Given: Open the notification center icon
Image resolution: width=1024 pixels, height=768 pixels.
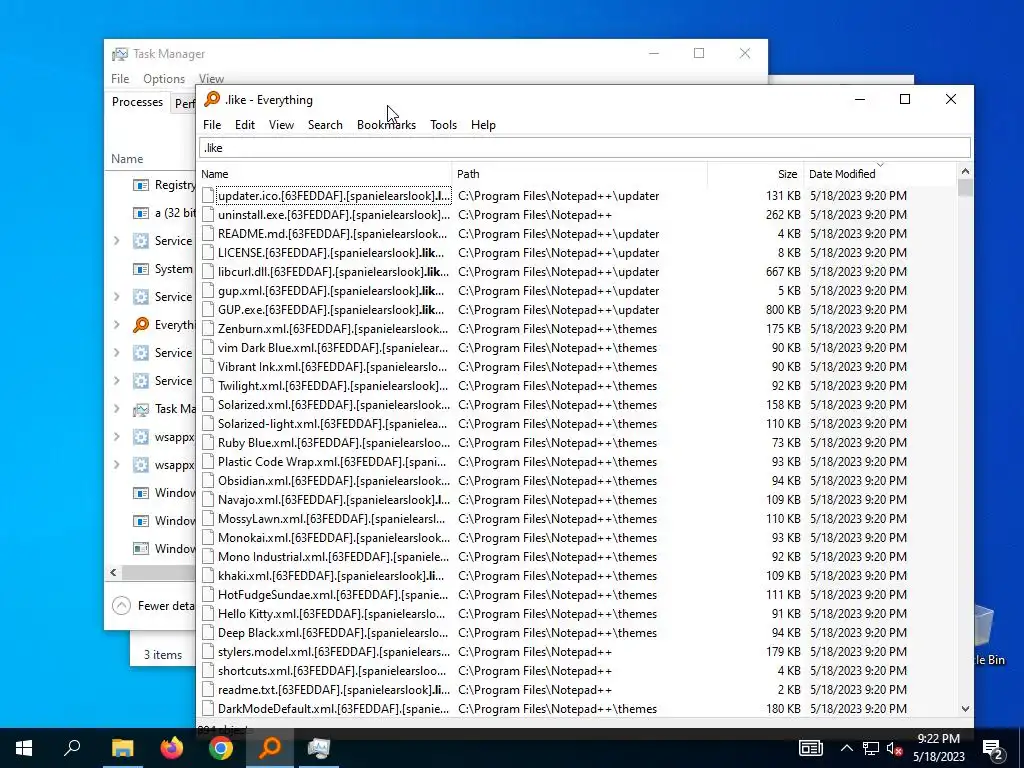Looking at the screenshot, I should point(993,749).
